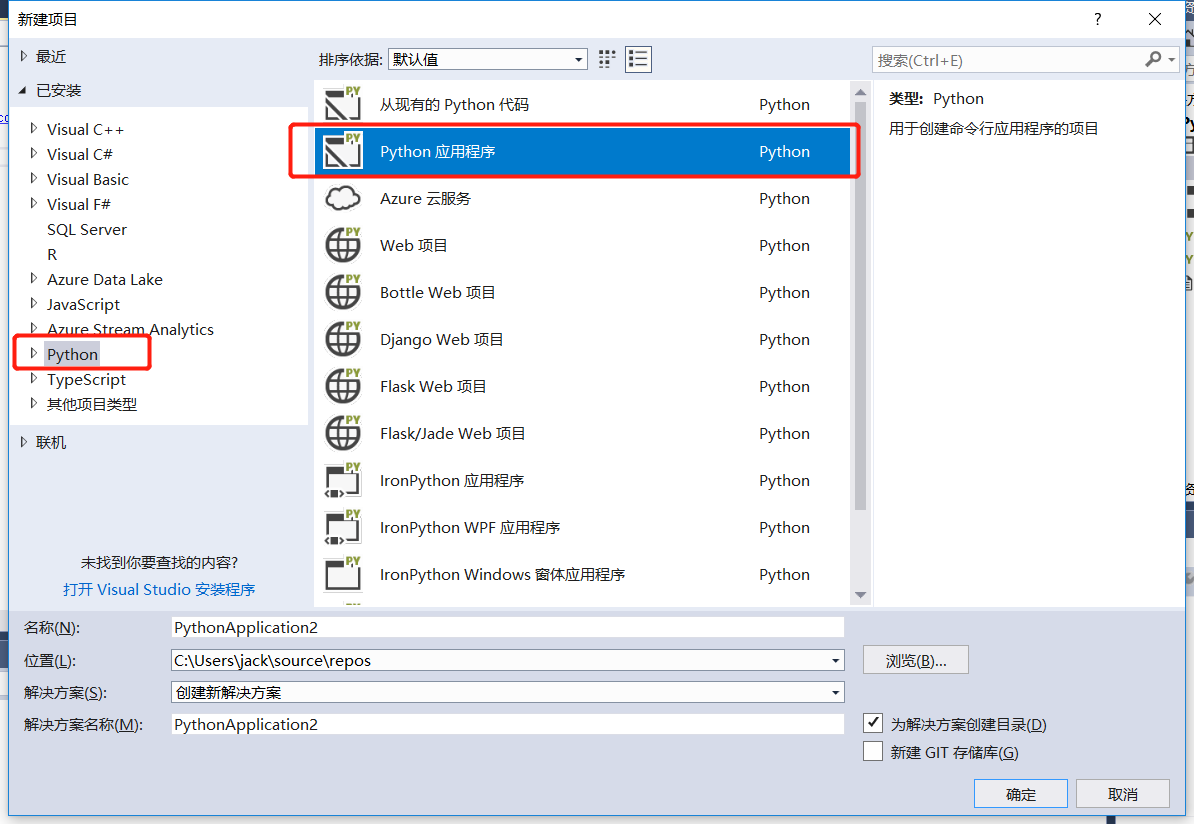Close the 新建项目 dialog
This screenshot has height=824, width=1194.
click(1154, 19)
